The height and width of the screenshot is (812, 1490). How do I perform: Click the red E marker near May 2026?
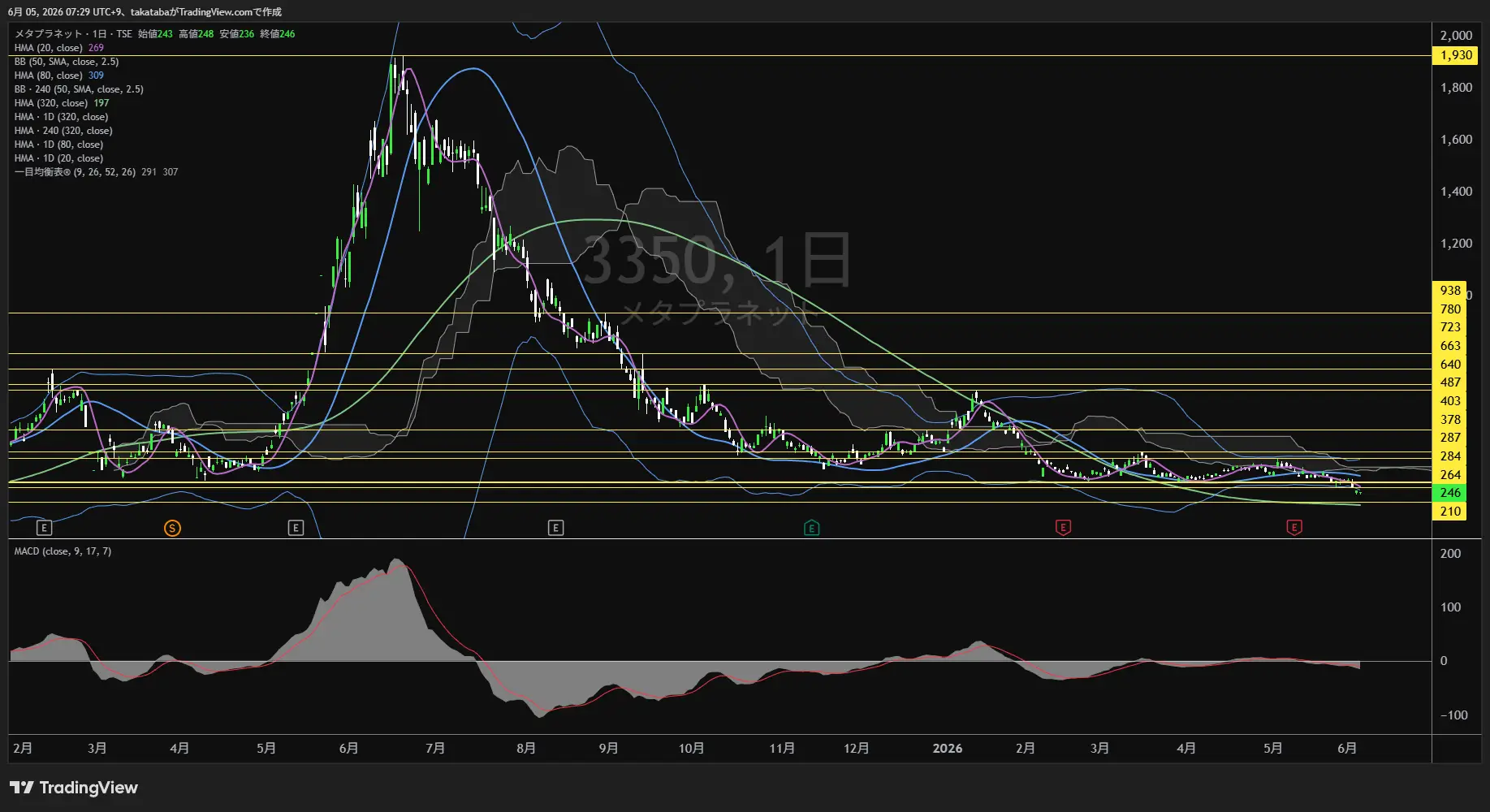(1294, 529)
